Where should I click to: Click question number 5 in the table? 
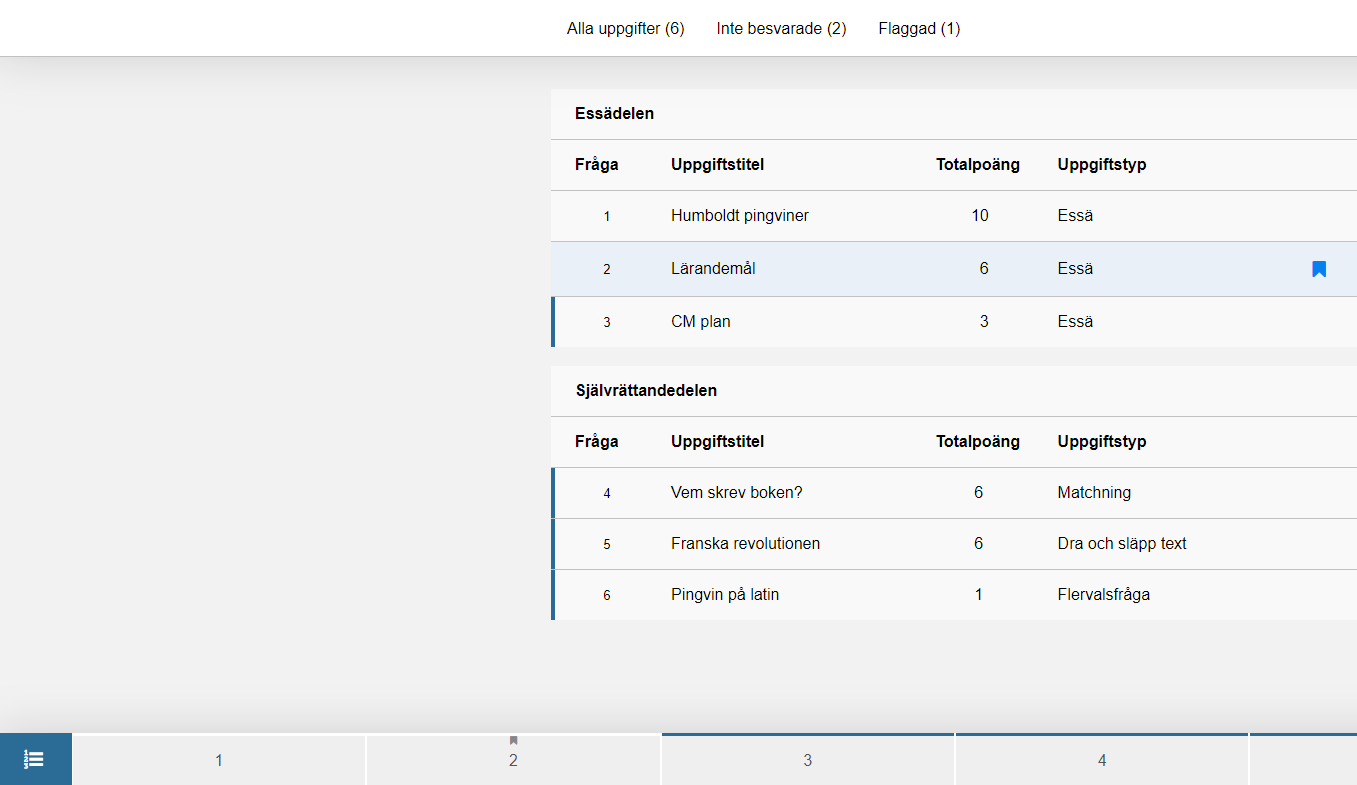click(x=607, y=545)
